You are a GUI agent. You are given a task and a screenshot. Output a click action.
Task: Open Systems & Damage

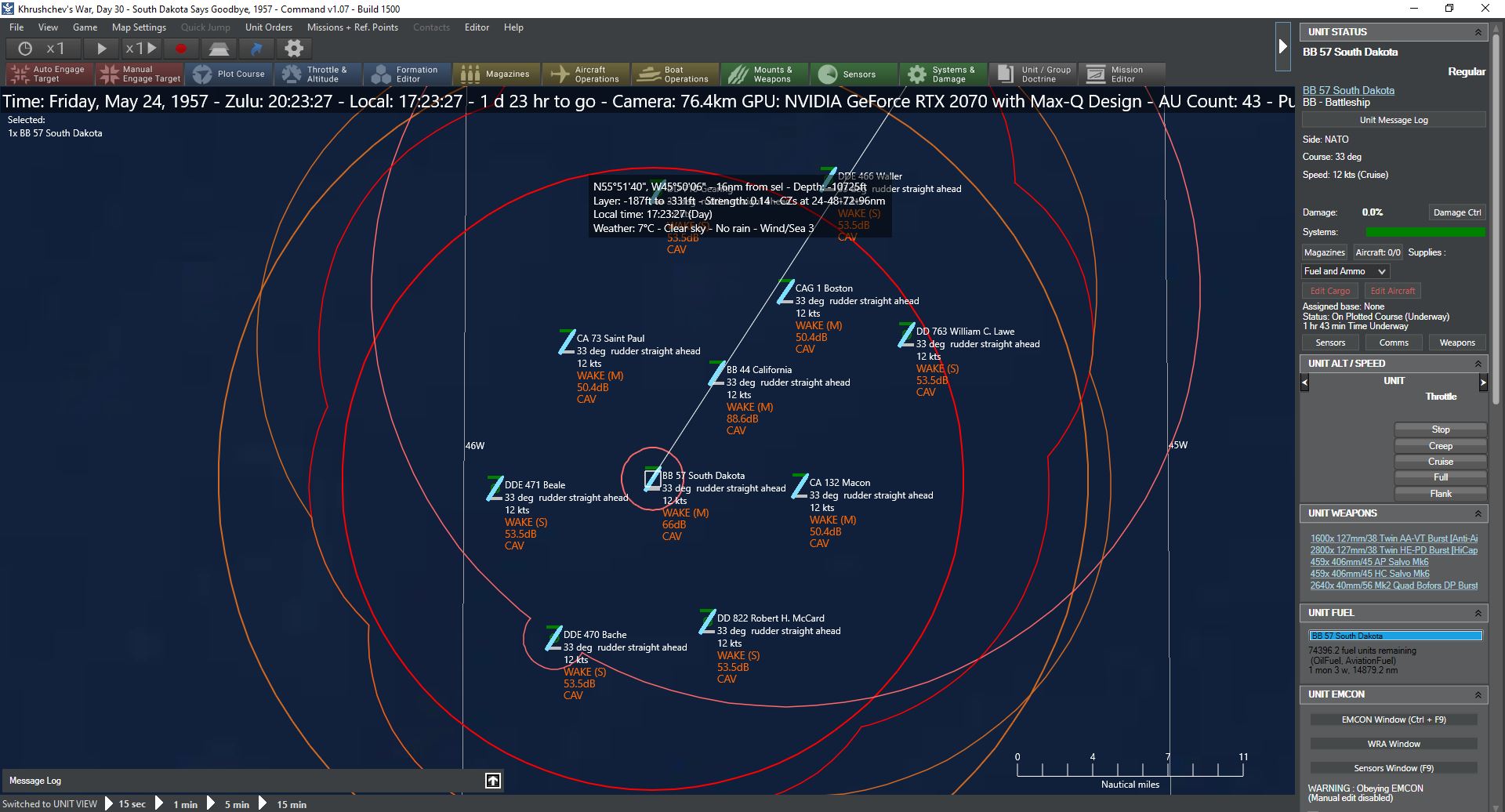[x=944, y=74]
